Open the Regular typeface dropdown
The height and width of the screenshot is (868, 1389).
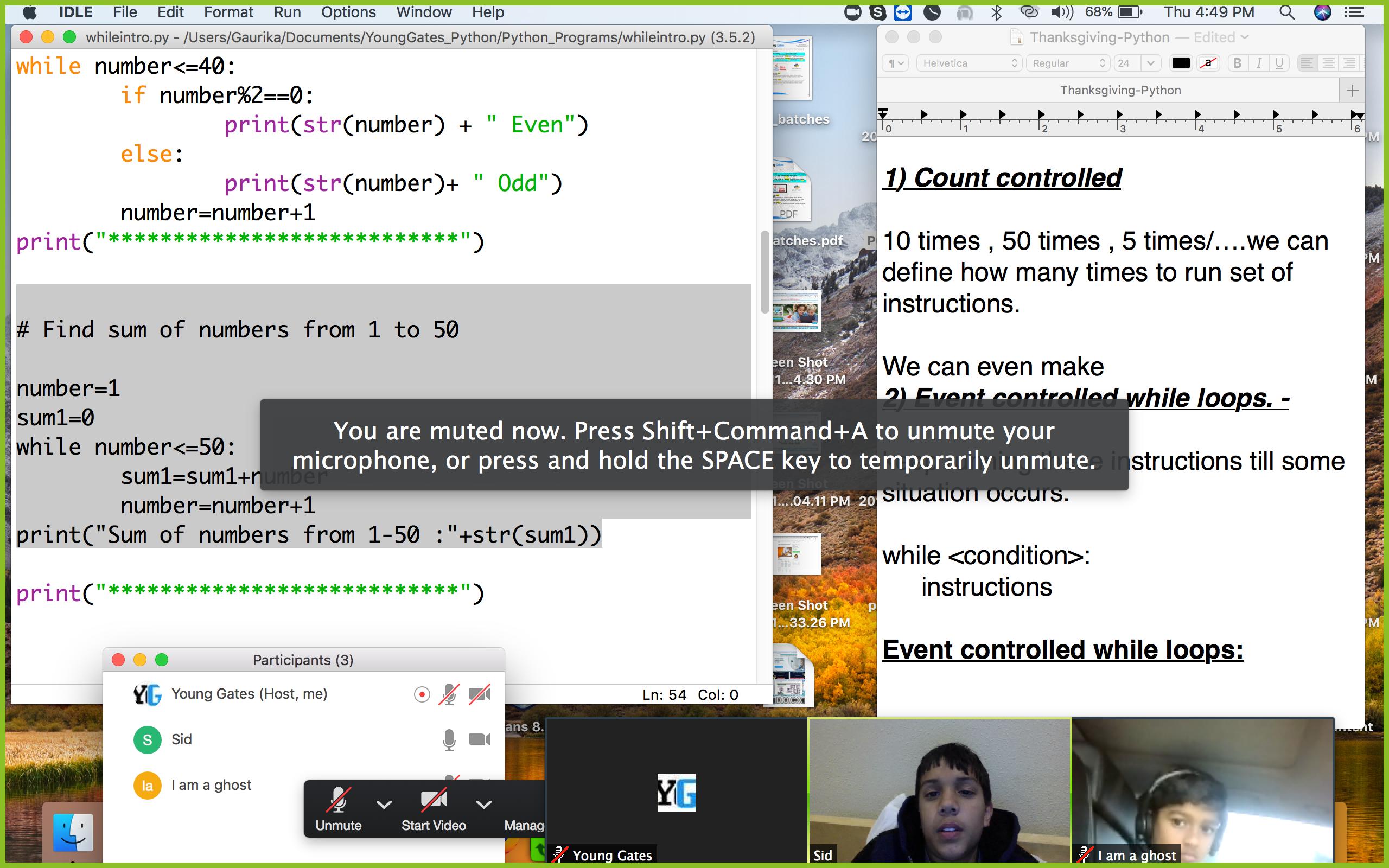click(x=1068, y=63)
